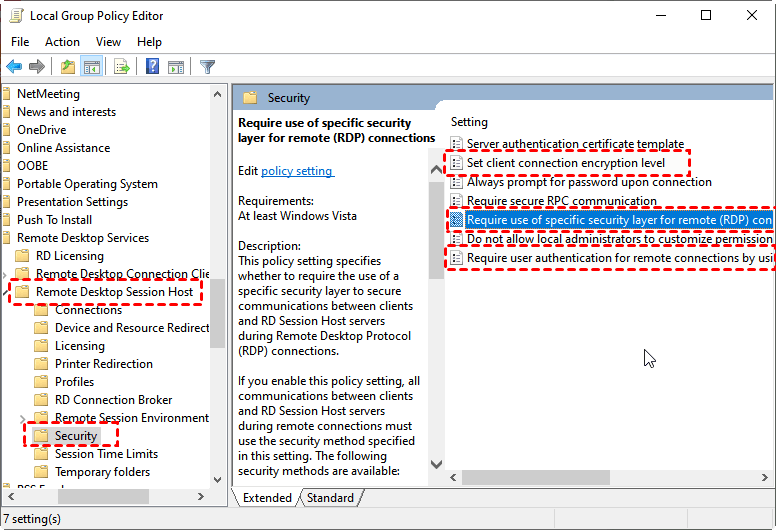Click the Filter funnel toolbar icon
Viewport: 776px width, 530px height.
[x=207, y=66]
